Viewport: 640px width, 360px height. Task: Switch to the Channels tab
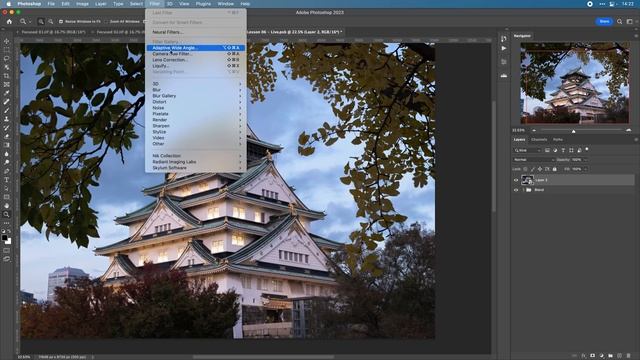pyautogui.click(x=539, y=140)
